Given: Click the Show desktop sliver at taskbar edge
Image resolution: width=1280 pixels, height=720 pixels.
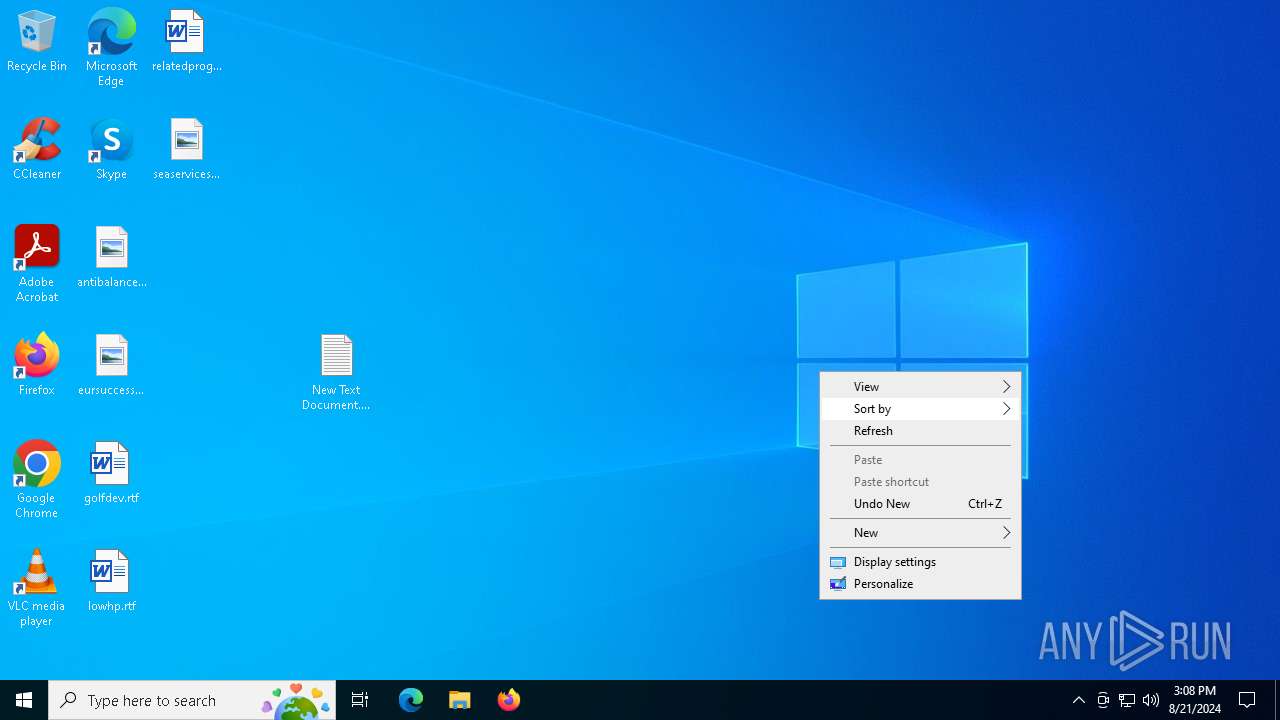Looking at the screenshot, I should click(x=1277, y=700).
